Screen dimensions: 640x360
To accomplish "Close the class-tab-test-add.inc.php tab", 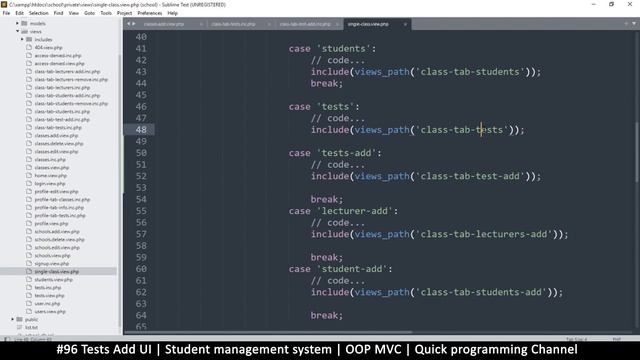I will point(337,24).
